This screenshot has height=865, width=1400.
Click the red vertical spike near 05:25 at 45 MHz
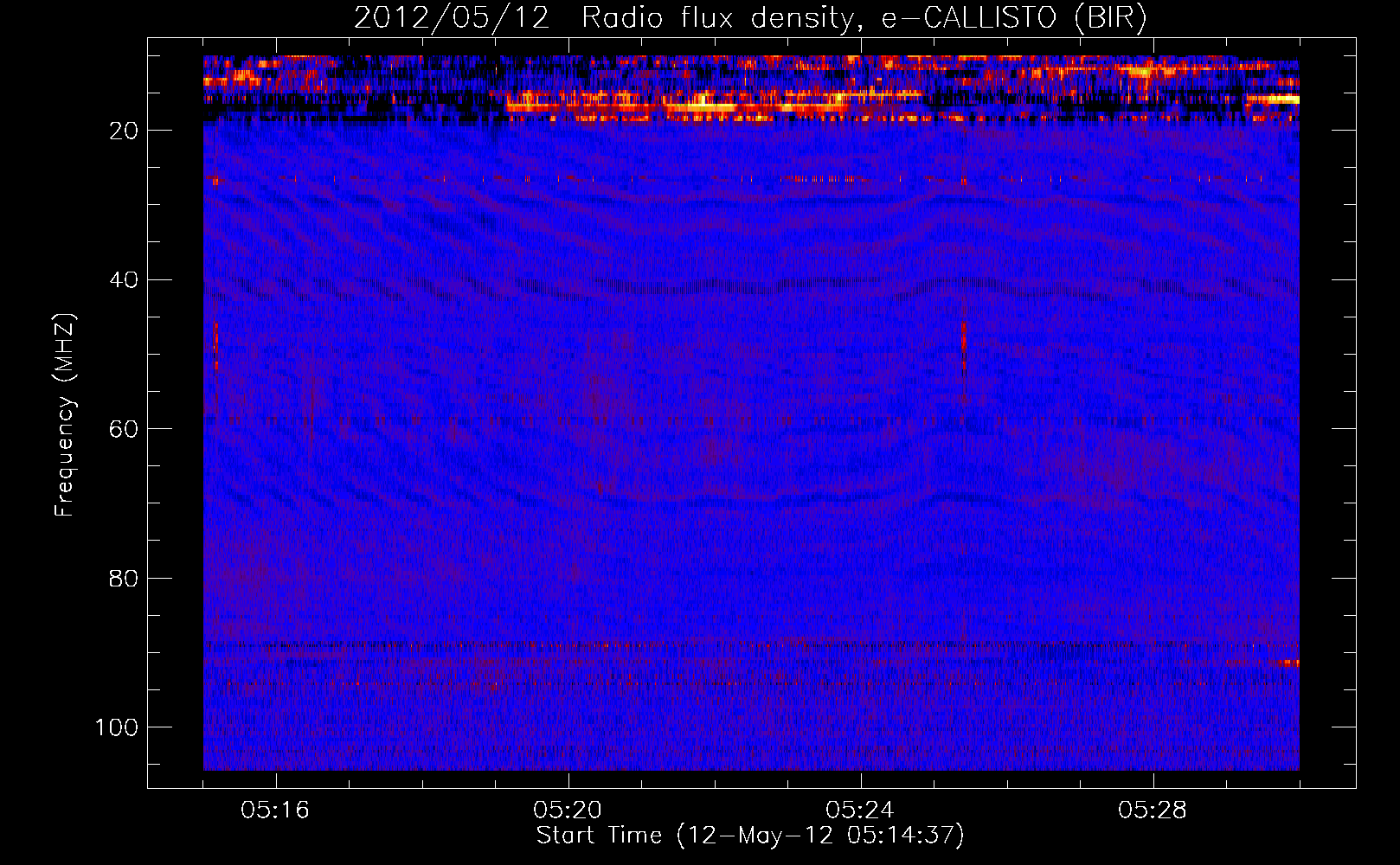coord(964,346)
